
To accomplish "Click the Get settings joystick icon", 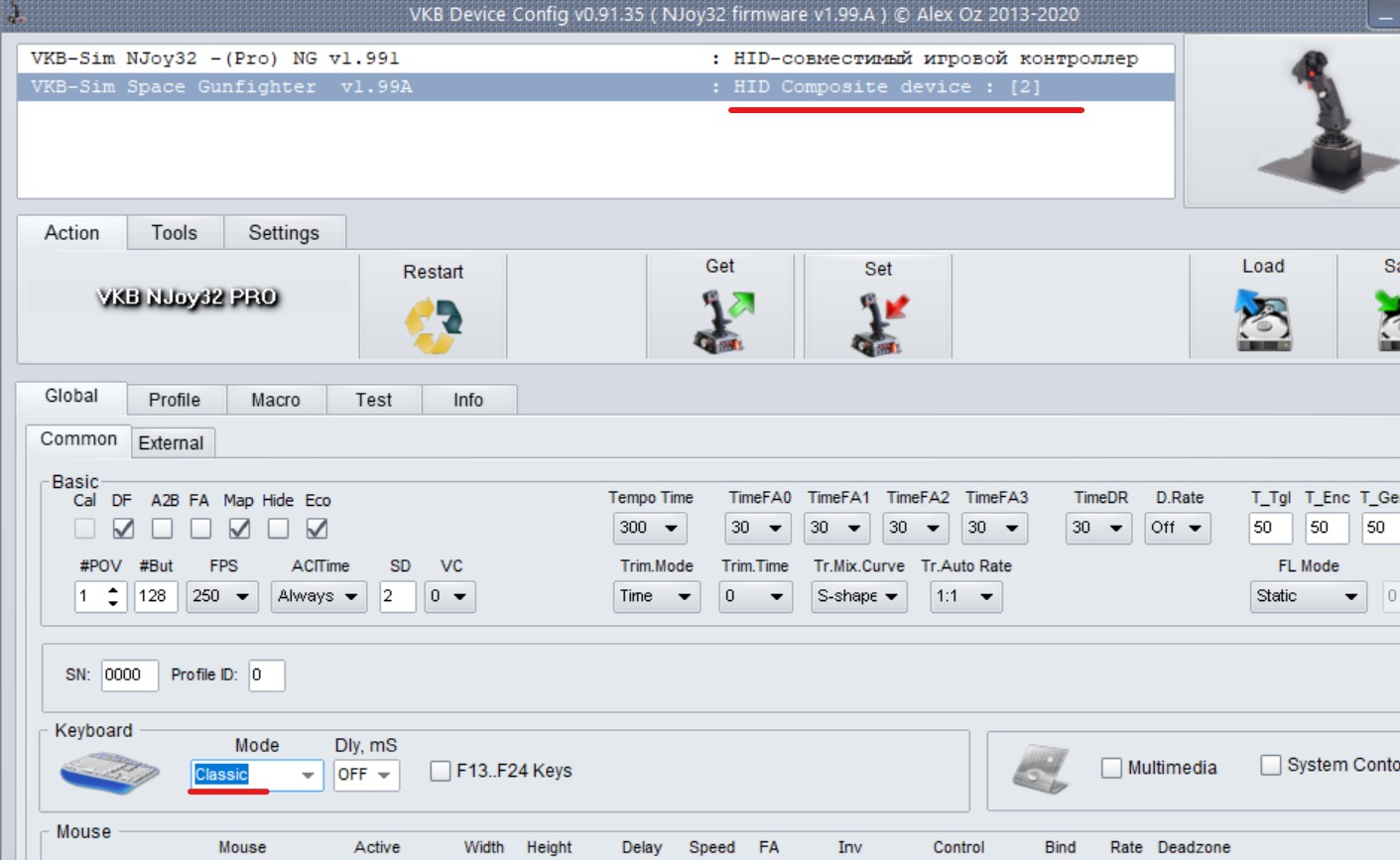I will [721, 321].
